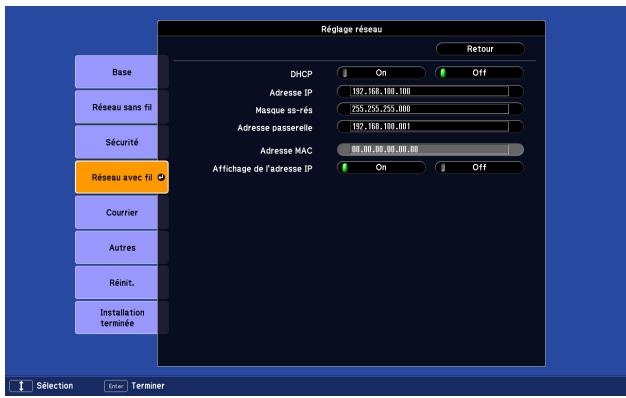Click the Retour button
Image resolution: width=626 pixels, height=398 pixels.
[x=480, y=49]
